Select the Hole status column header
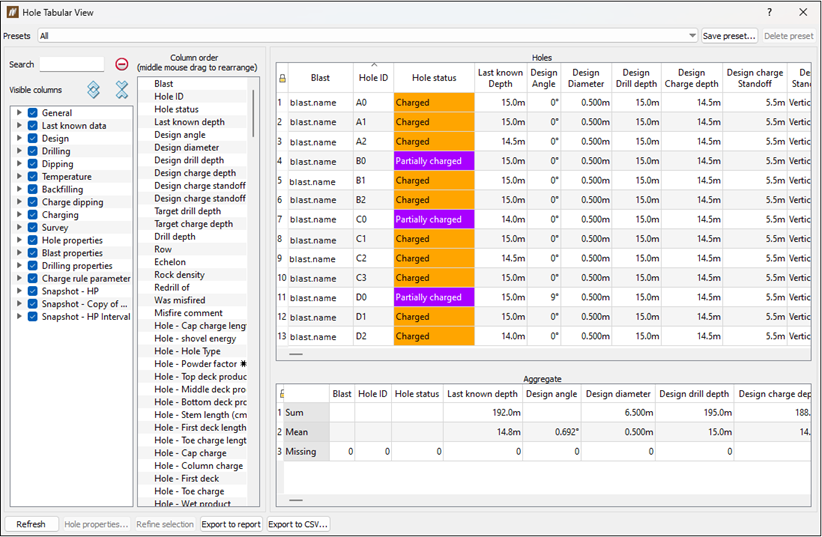Viewport: 822px width, 537px height. click(x=434, y=78)
